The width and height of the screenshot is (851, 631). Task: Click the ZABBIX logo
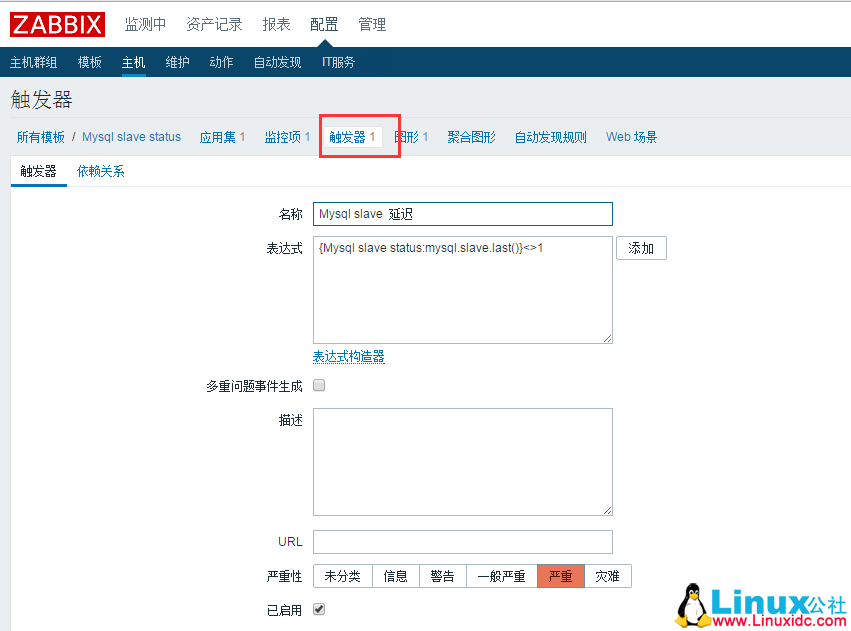56,24
